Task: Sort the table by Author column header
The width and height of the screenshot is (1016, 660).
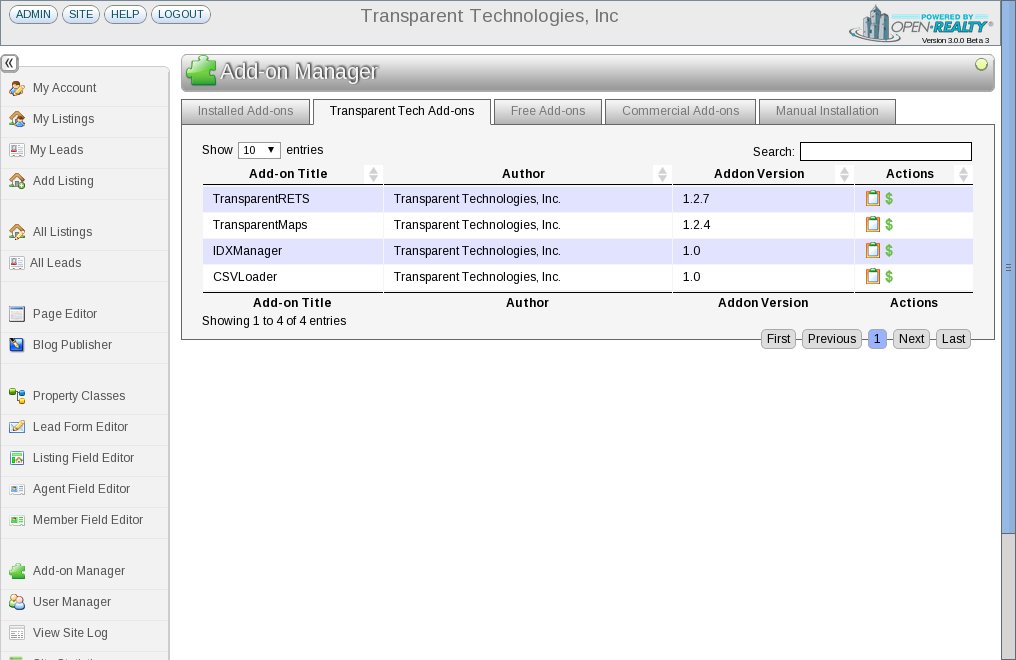Action: 524,174
